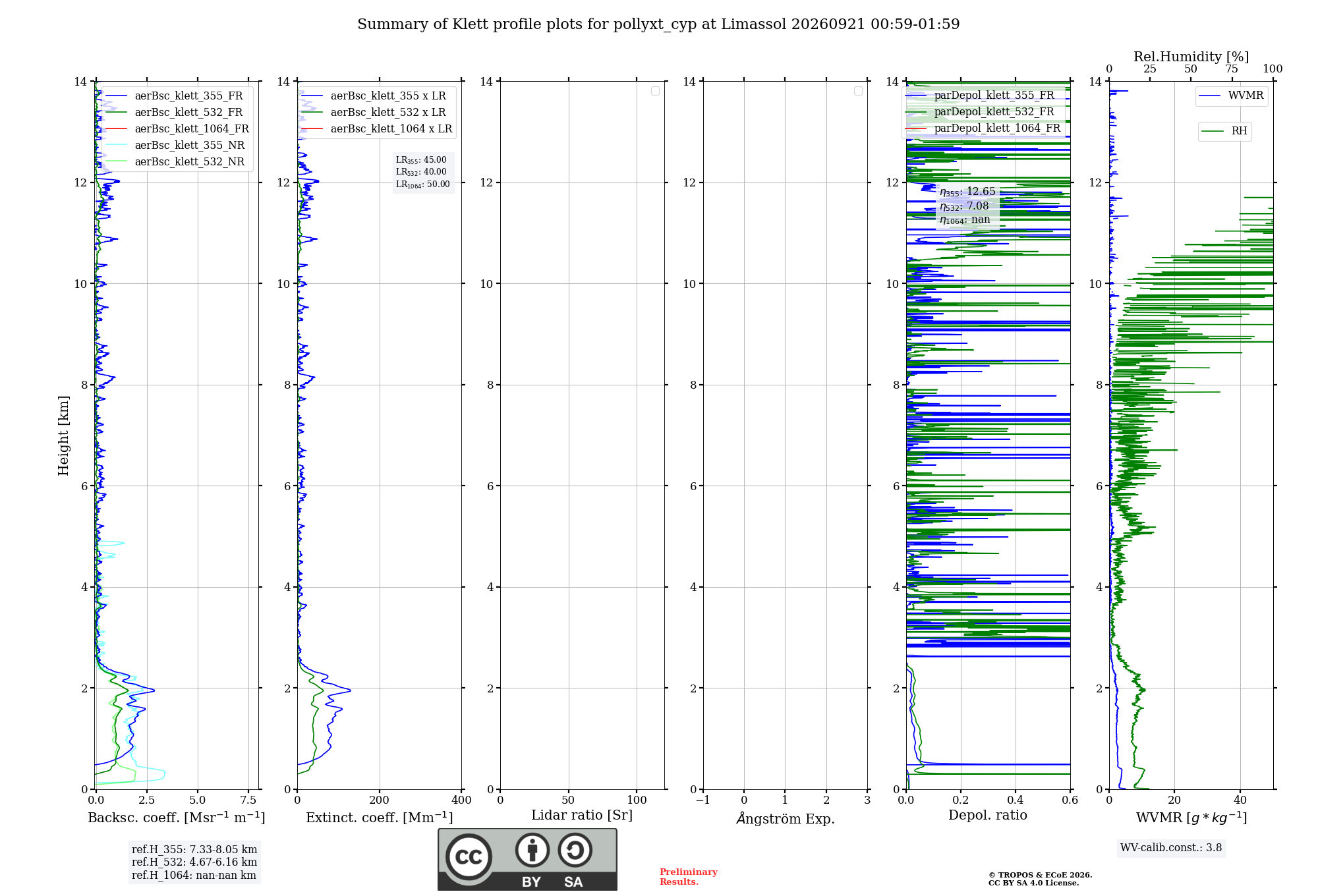Click the ref.H_355 reference height text box
The image size is (1318, 896).
(x=194, y=862)
